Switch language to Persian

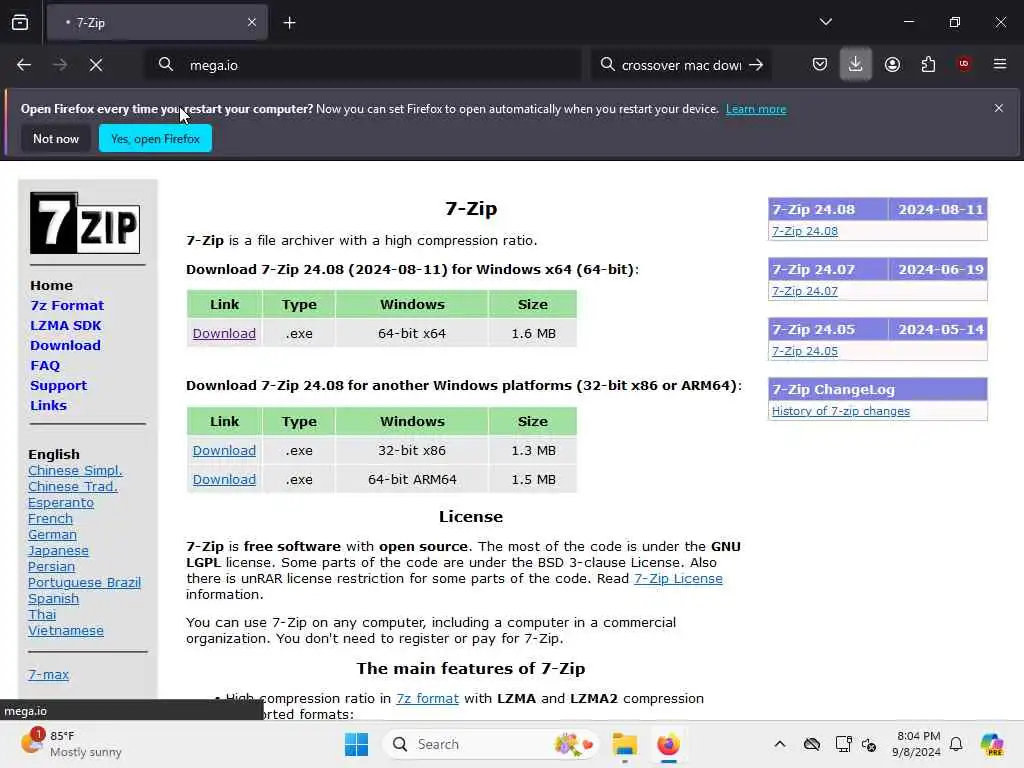(x=52, y=566)
